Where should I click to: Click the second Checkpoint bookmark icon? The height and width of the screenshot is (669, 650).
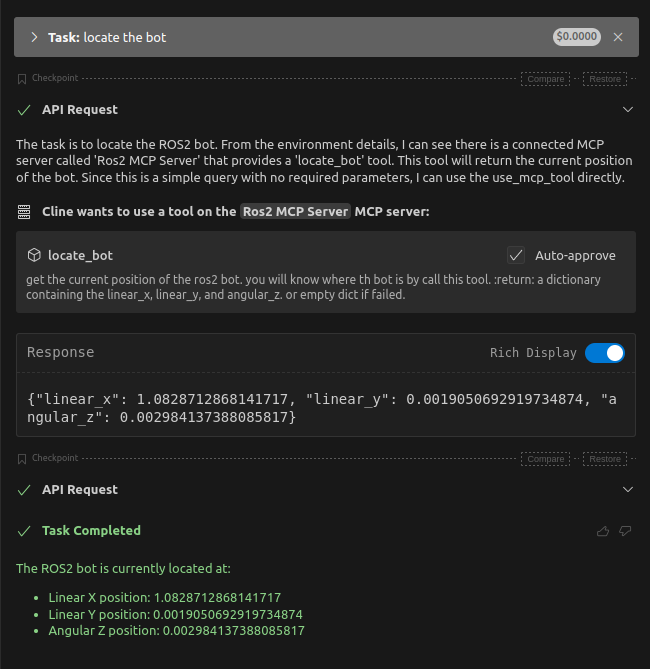tap(22, 459)
